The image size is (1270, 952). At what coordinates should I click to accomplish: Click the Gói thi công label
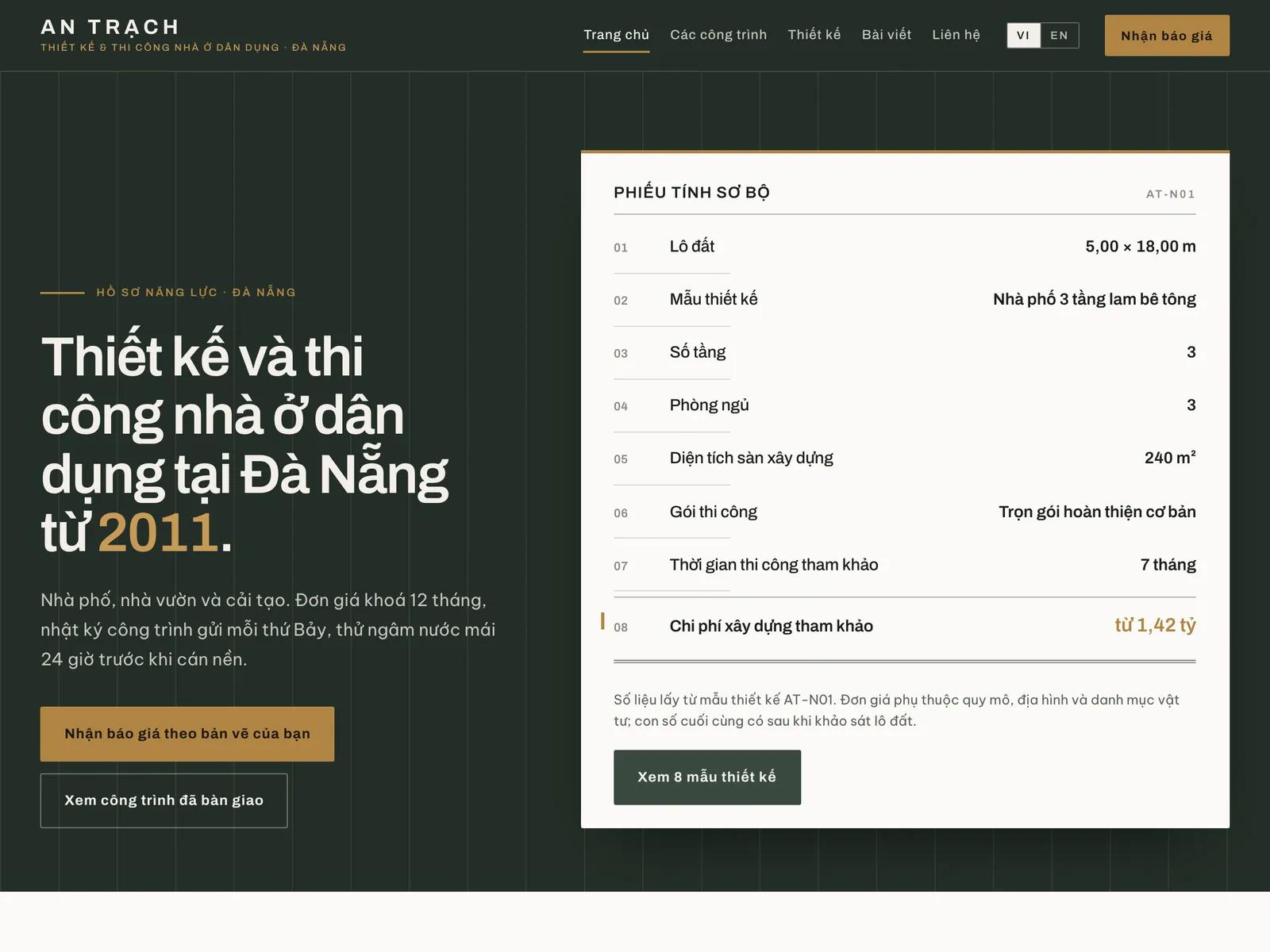(714, 512)
